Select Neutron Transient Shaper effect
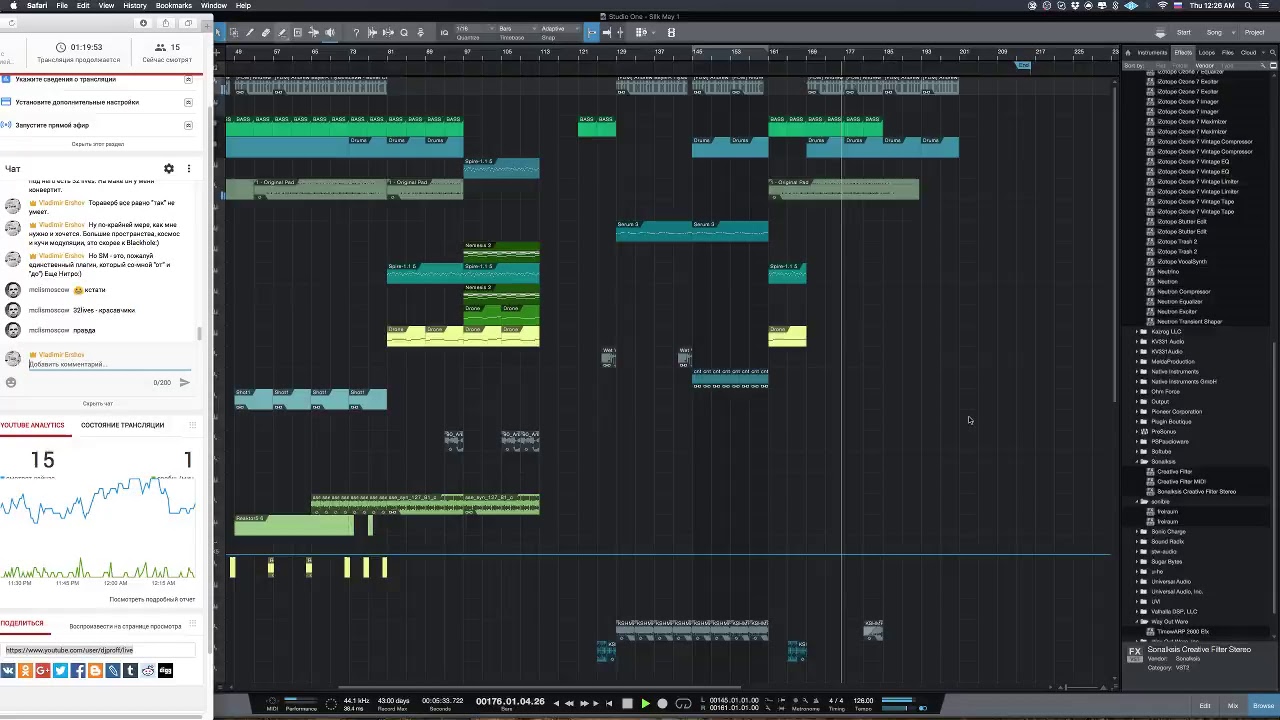Viewport: 1280px width, 720px height. tap(1189, 321)
